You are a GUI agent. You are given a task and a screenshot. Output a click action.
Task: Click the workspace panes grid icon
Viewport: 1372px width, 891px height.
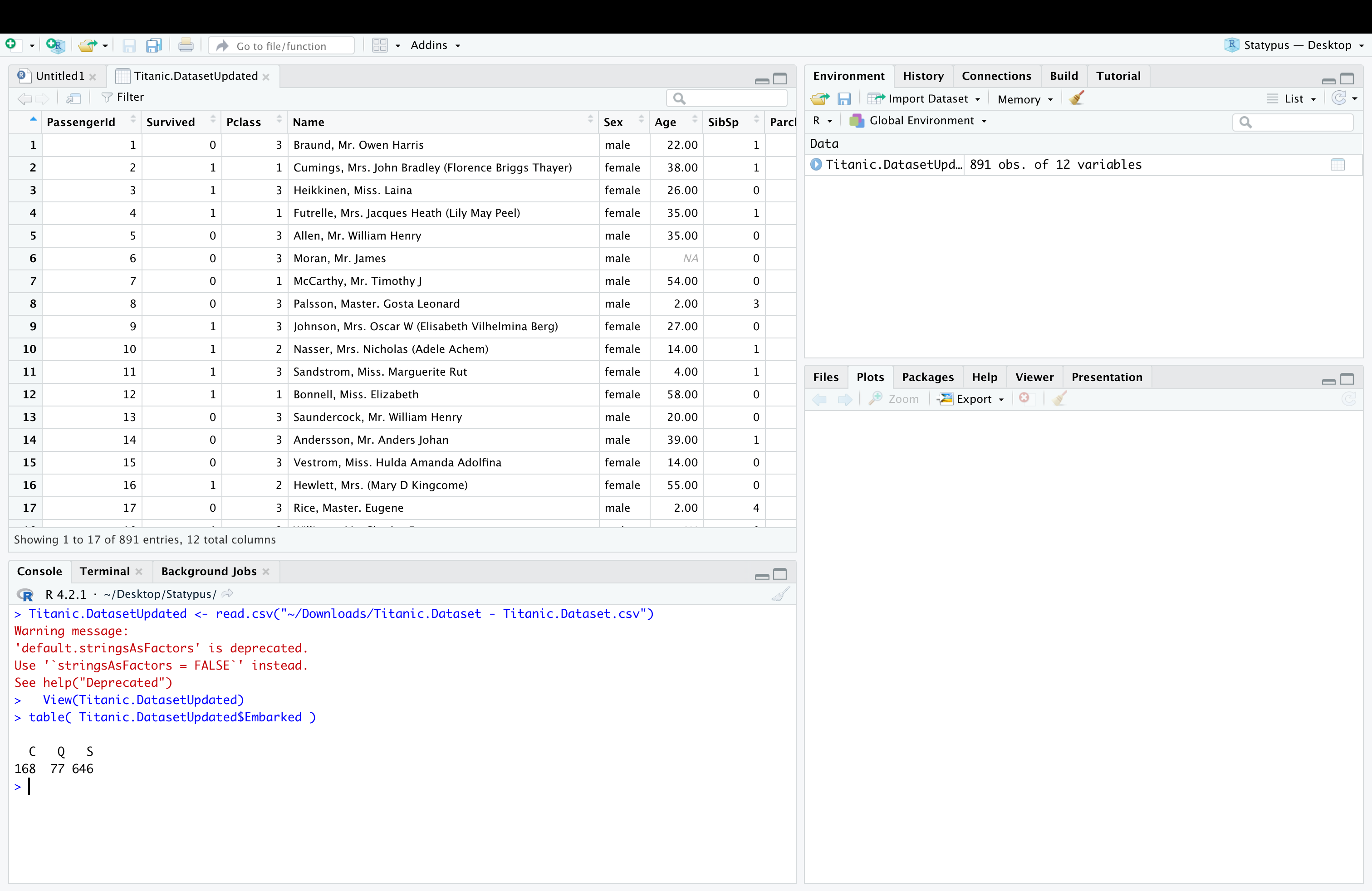(x=380, y=45)
